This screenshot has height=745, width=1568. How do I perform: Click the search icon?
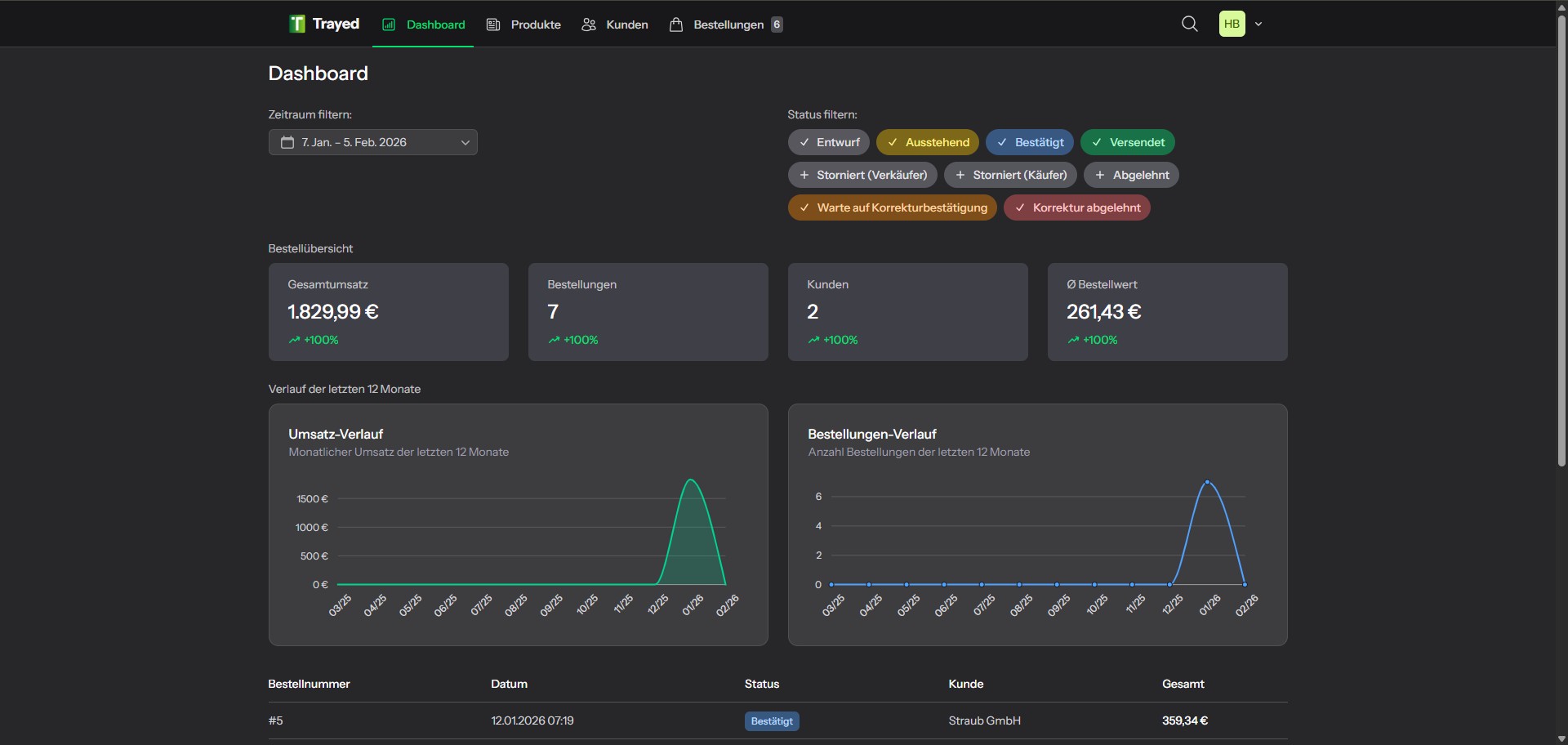click(1189, 24)
